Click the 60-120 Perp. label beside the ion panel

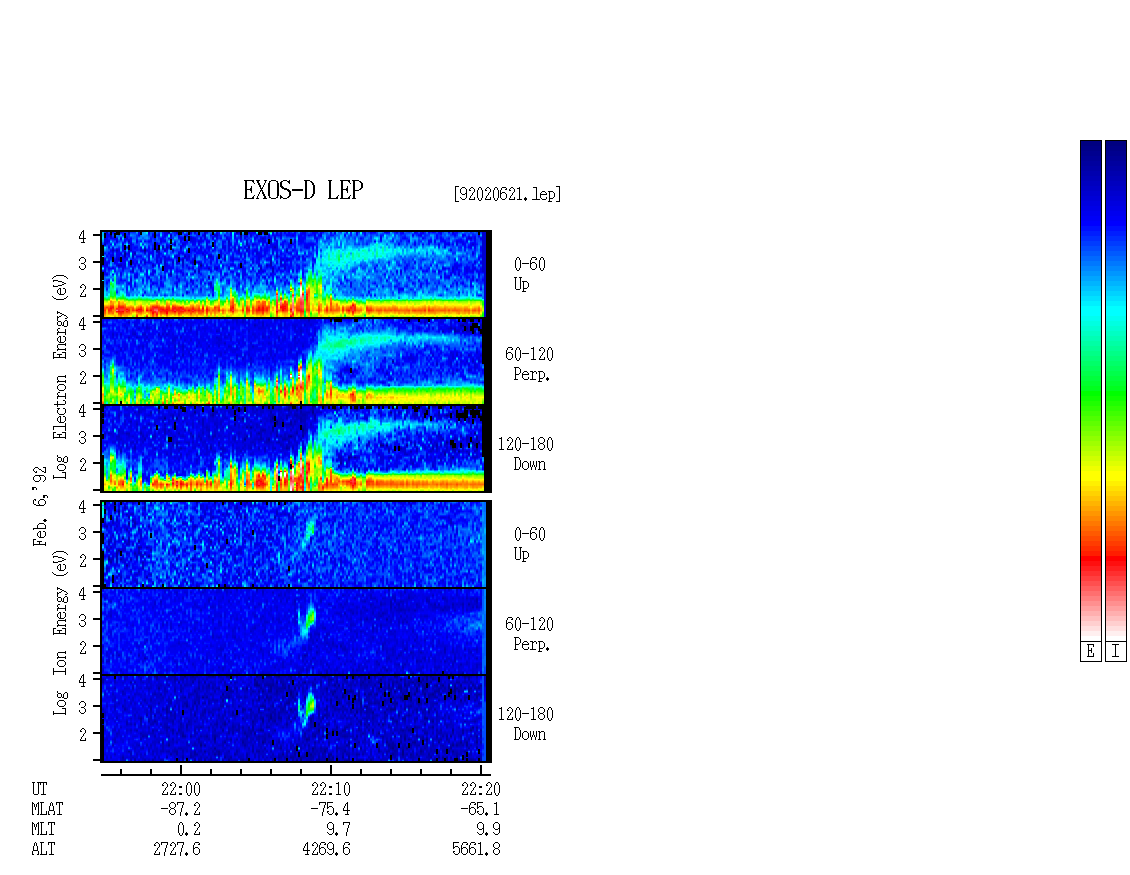(x=529, y=634)
